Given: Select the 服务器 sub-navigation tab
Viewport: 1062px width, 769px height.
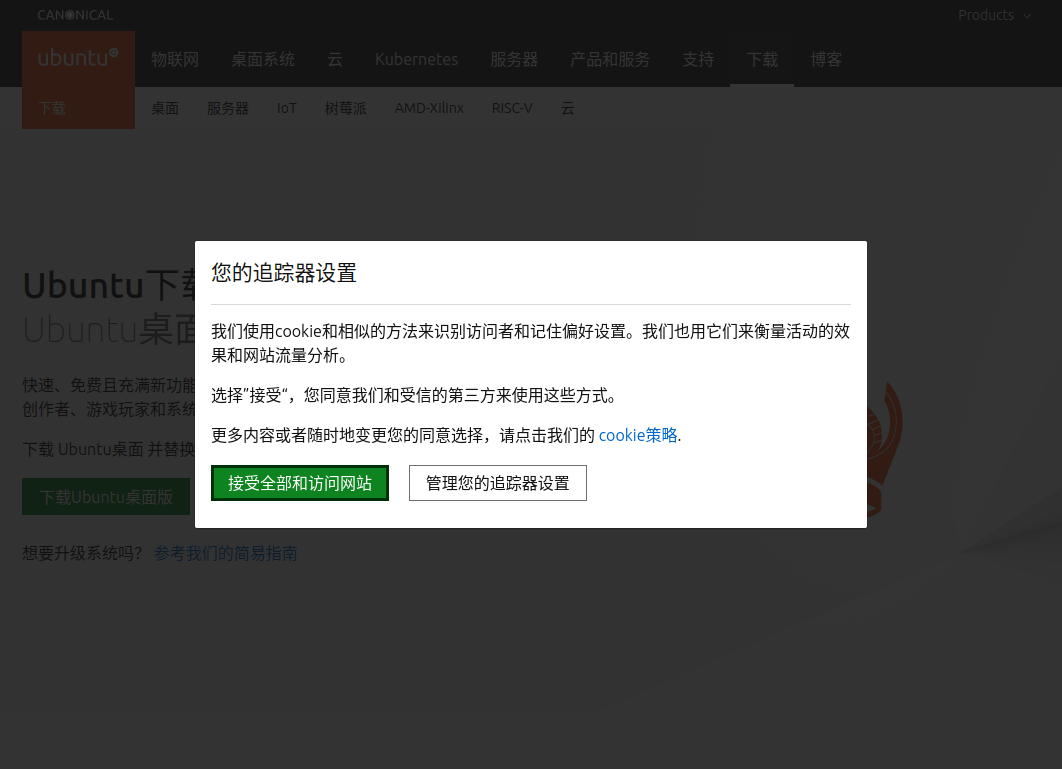Looking at the screenshot, I should click(x=228, y=108).
